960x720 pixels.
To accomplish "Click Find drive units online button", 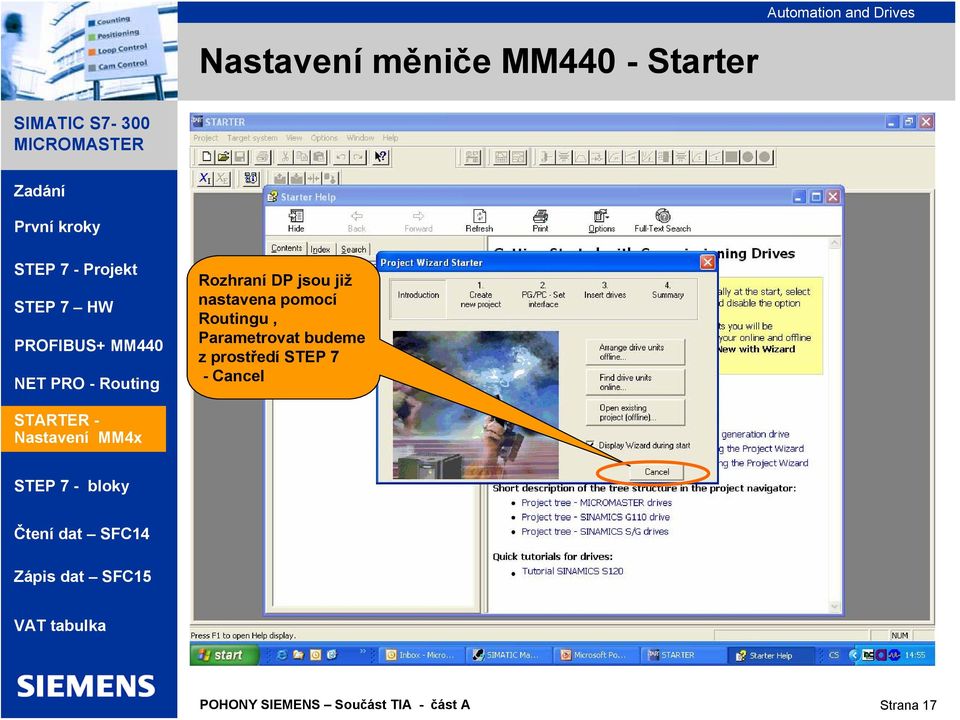I will (635, 382).
